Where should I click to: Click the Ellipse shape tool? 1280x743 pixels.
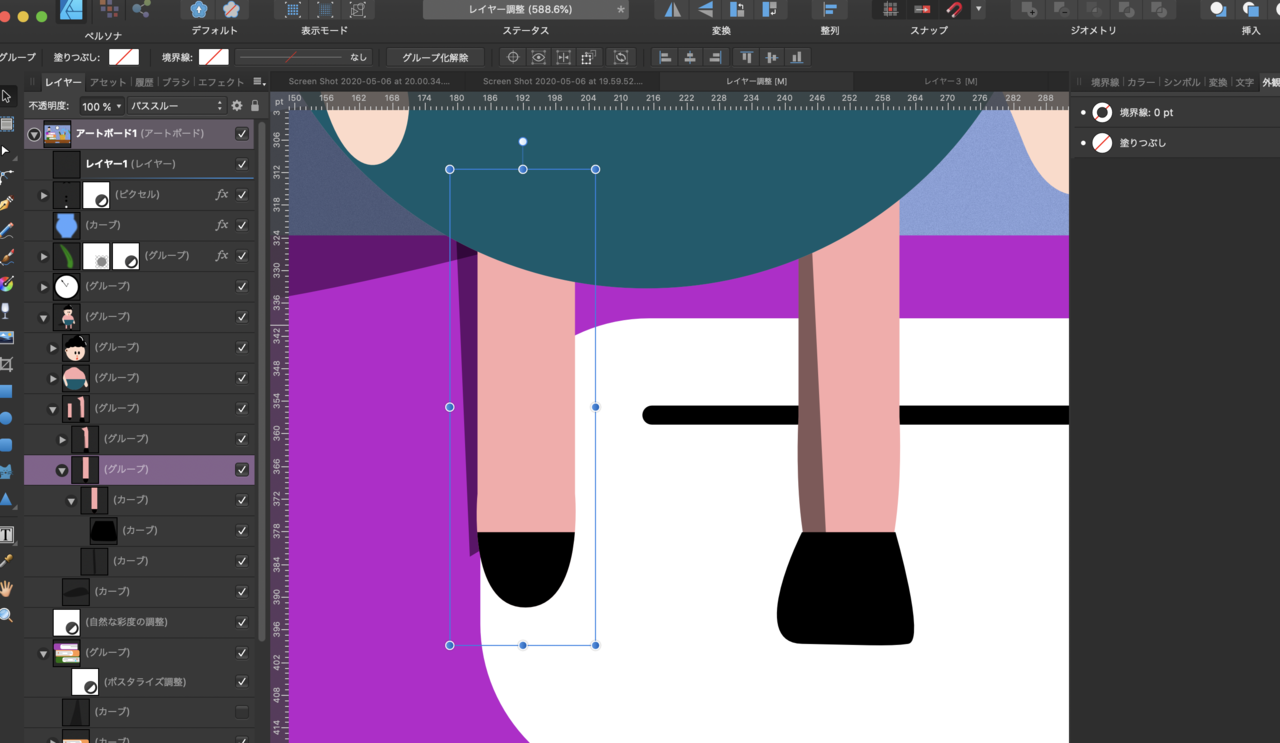point(6,418)
